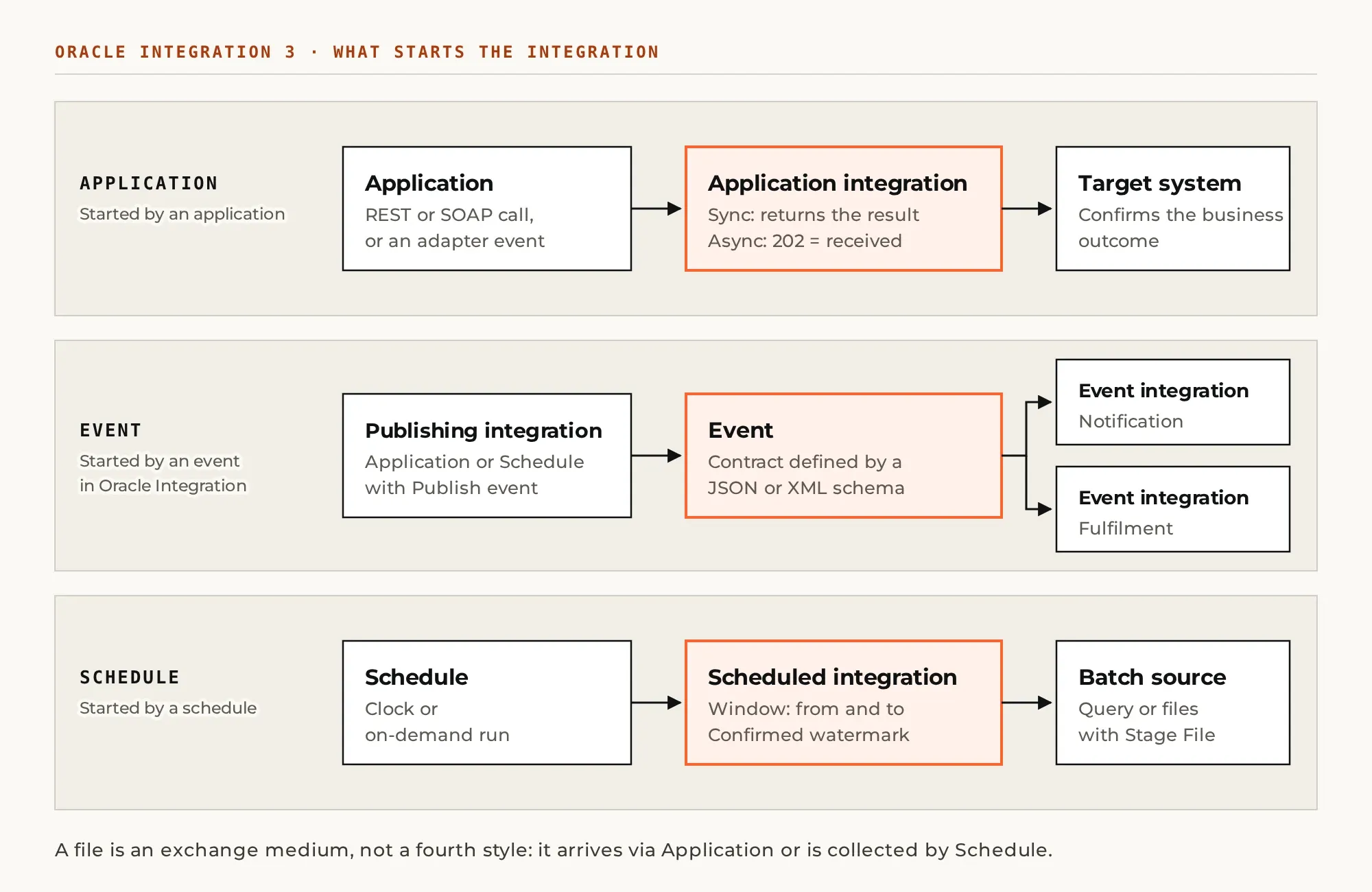Click the diagram title 'Oracle Integration 3 · What starts the integration'
The height and width of the screenshot is (892, 1372).
(x=357, y=52)
